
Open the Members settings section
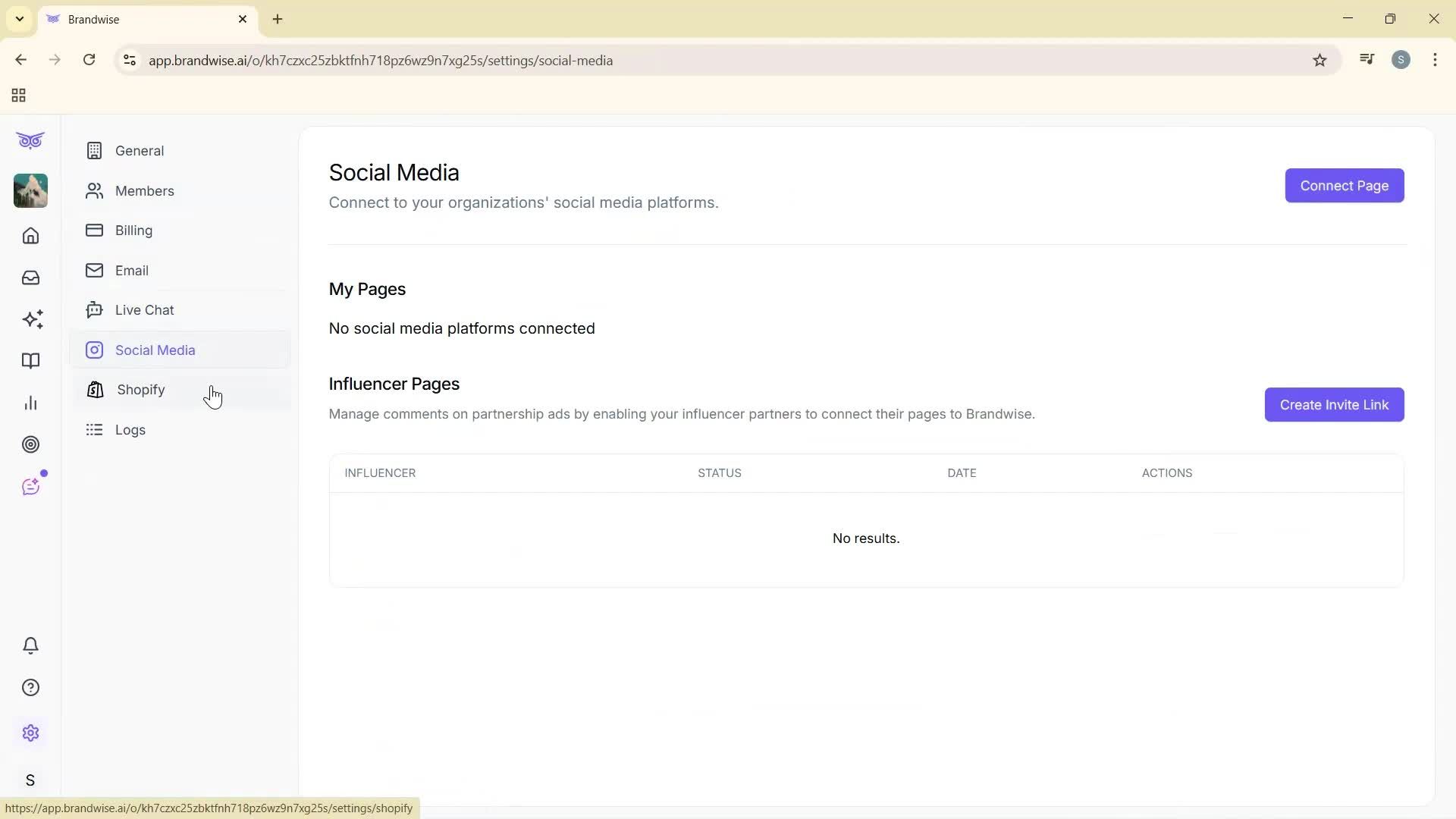(x=144, y=190)
